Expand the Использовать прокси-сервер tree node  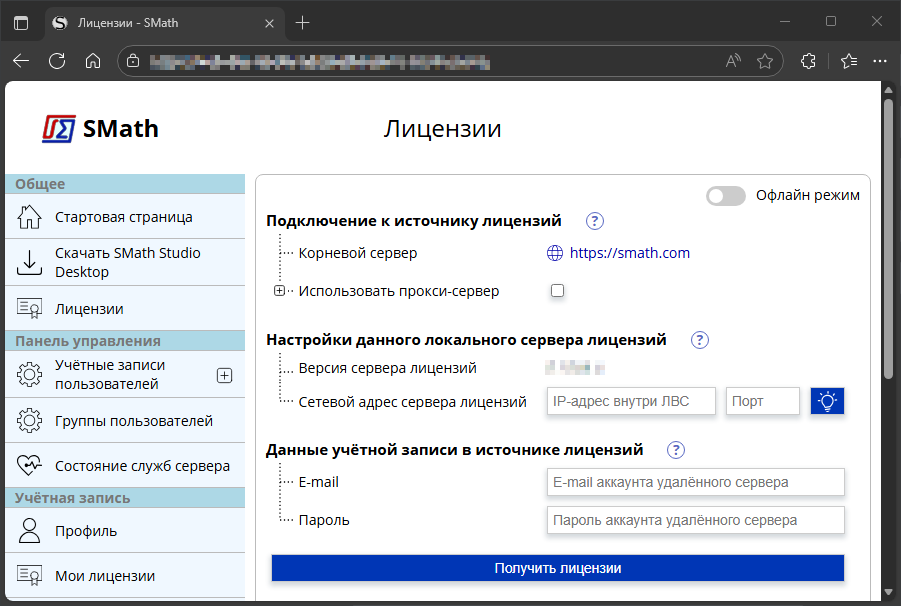[x=279, y=291]
